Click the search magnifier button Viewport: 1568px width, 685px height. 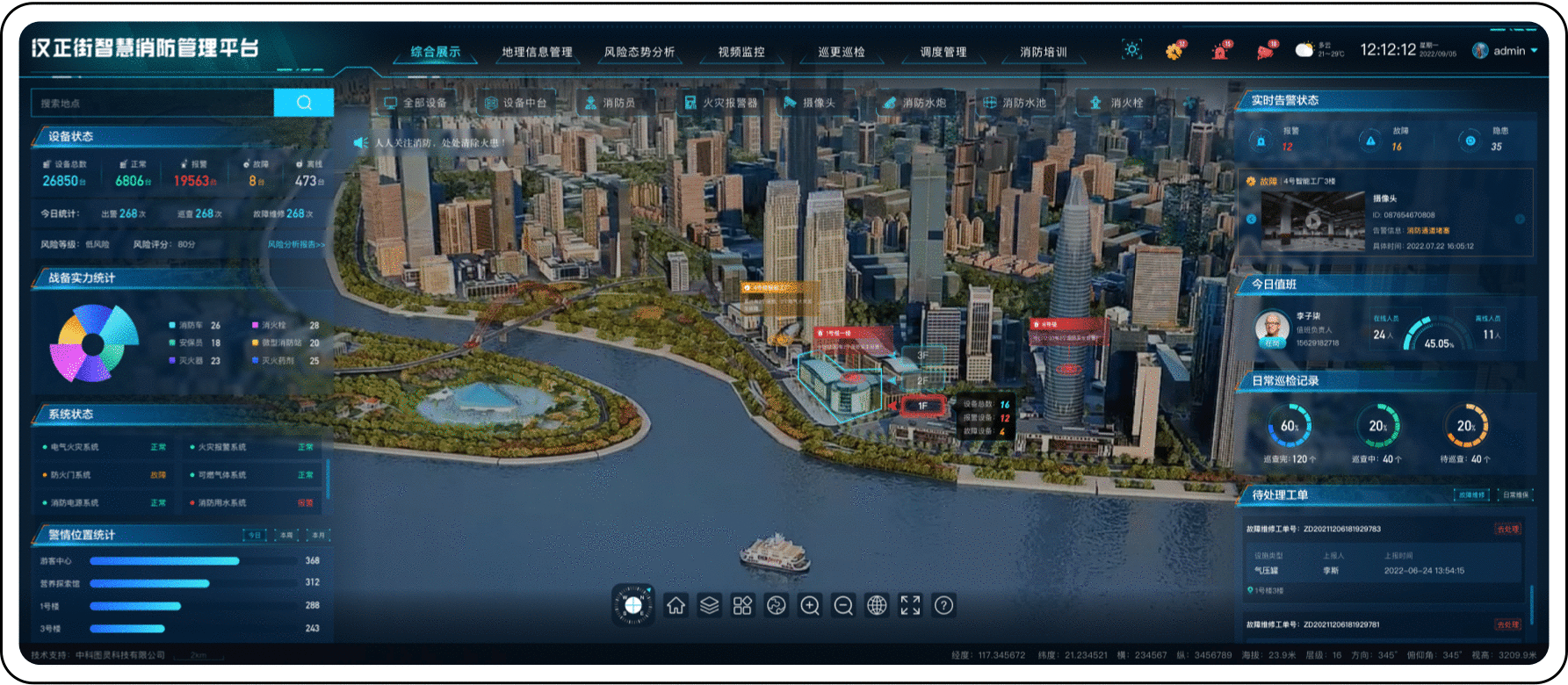304,103
